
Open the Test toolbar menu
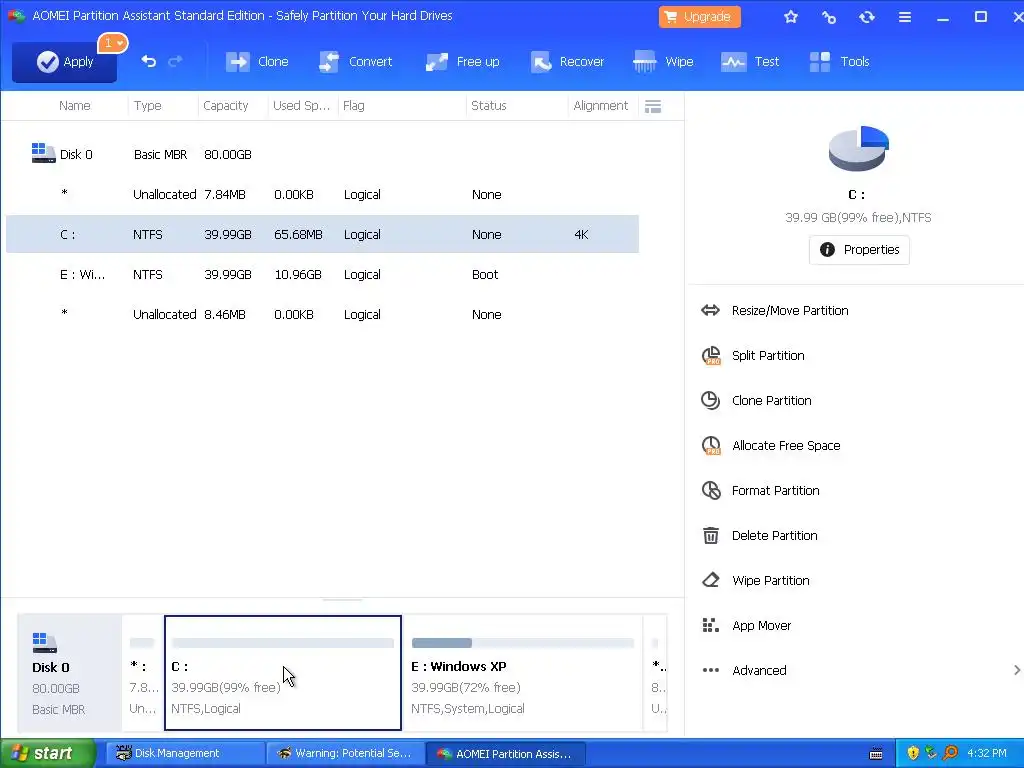click(750, 62)
